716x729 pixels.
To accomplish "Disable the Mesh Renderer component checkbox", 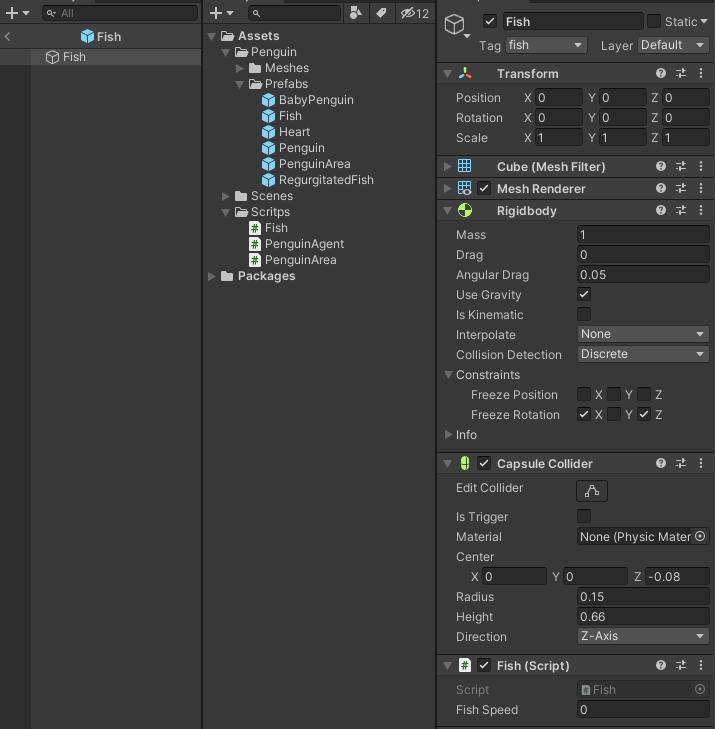I will point(484,188).
